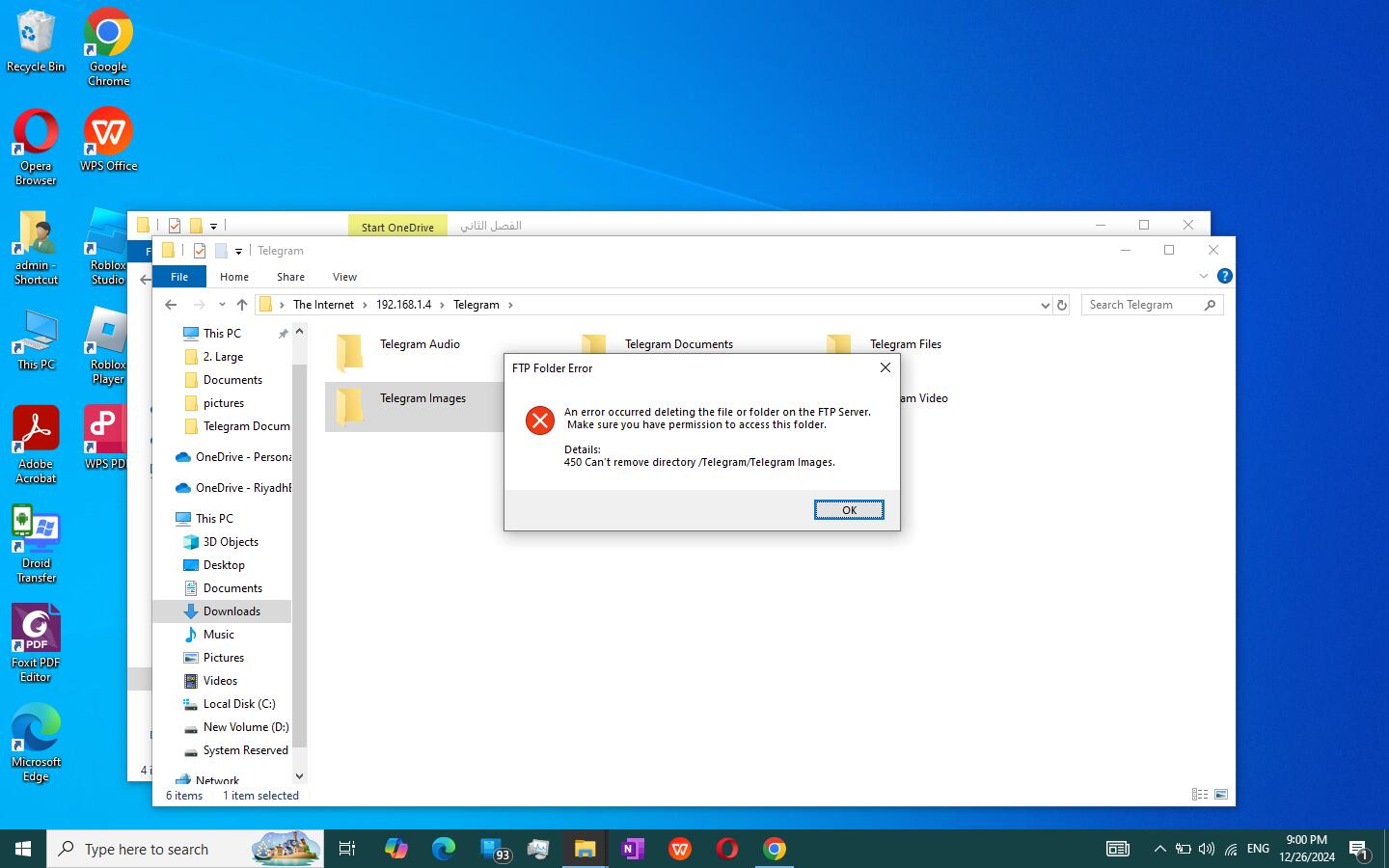Open the View ribbon tab
1389x868 pixels.
tap(344, 277)
